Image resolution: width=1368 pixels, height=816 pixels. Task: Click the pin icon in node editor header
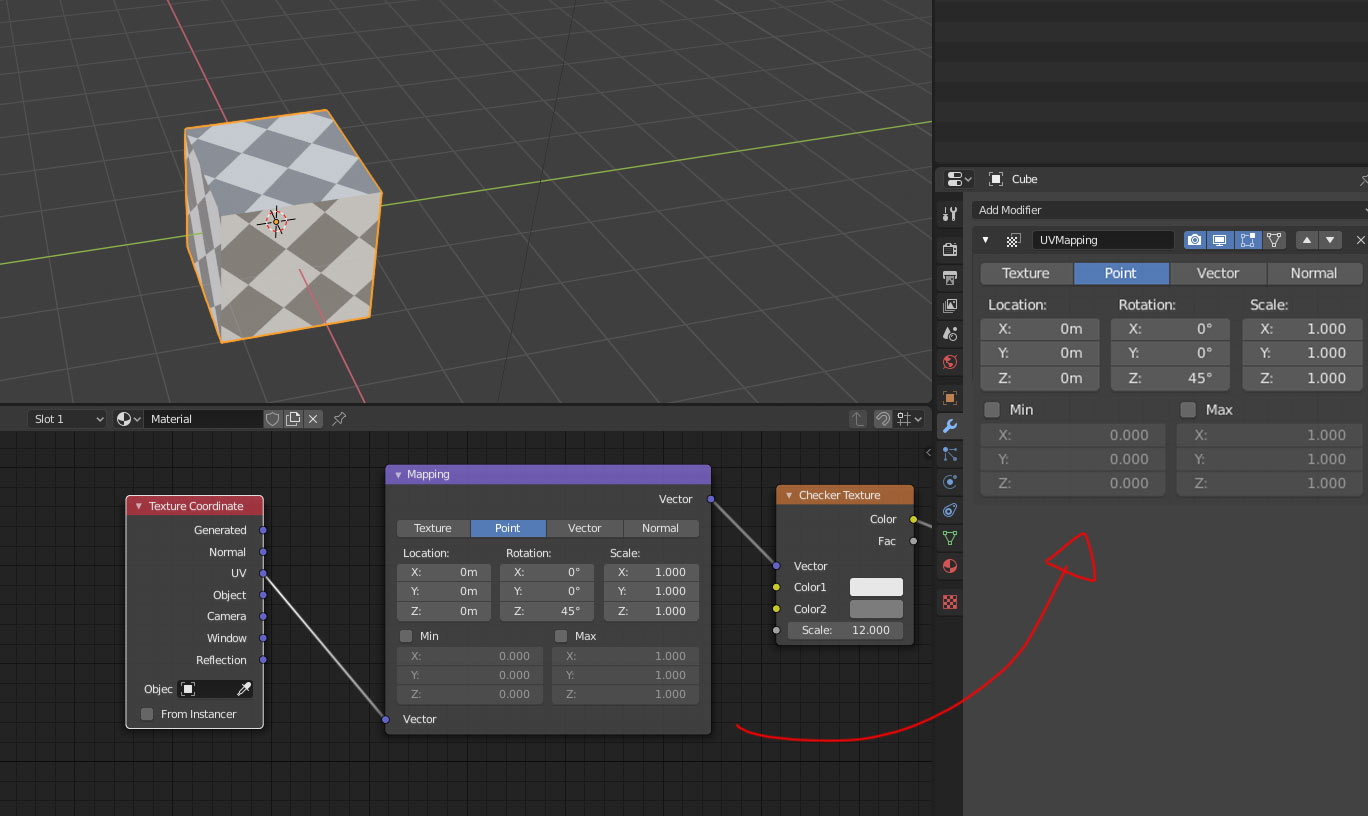(339, 419)
